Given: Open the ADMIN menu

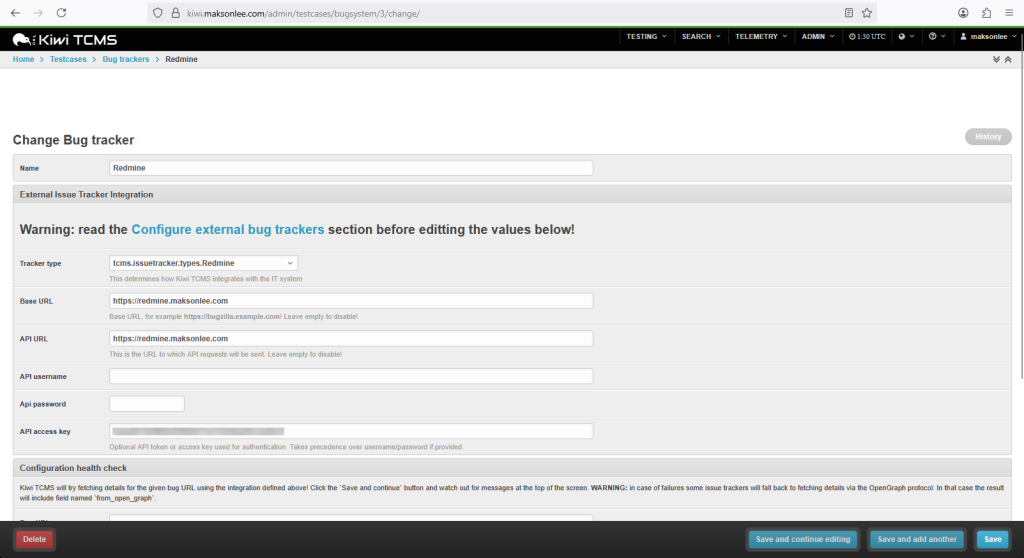Looking at the screenshot, I should tap(818, 37).
